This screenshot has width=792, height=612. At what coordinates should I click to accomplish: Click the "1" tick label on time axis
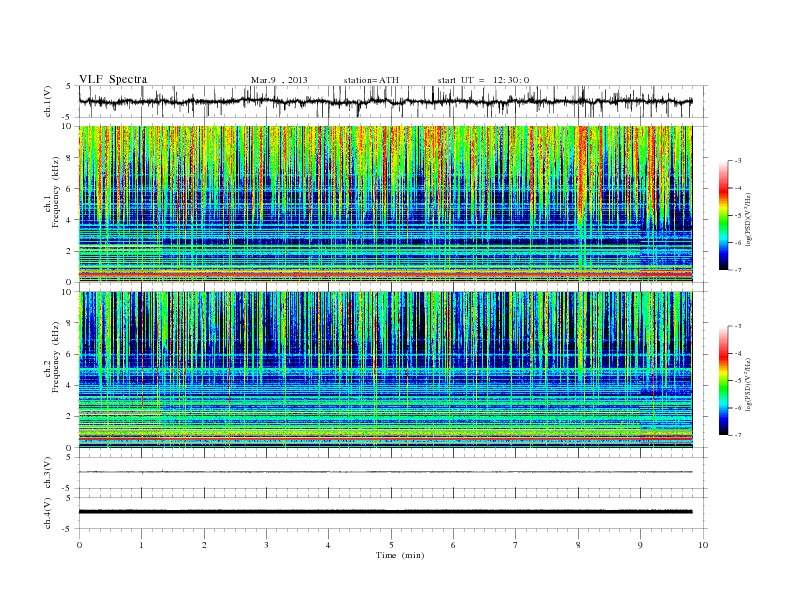pyautogui.click(x=141, y=545)
